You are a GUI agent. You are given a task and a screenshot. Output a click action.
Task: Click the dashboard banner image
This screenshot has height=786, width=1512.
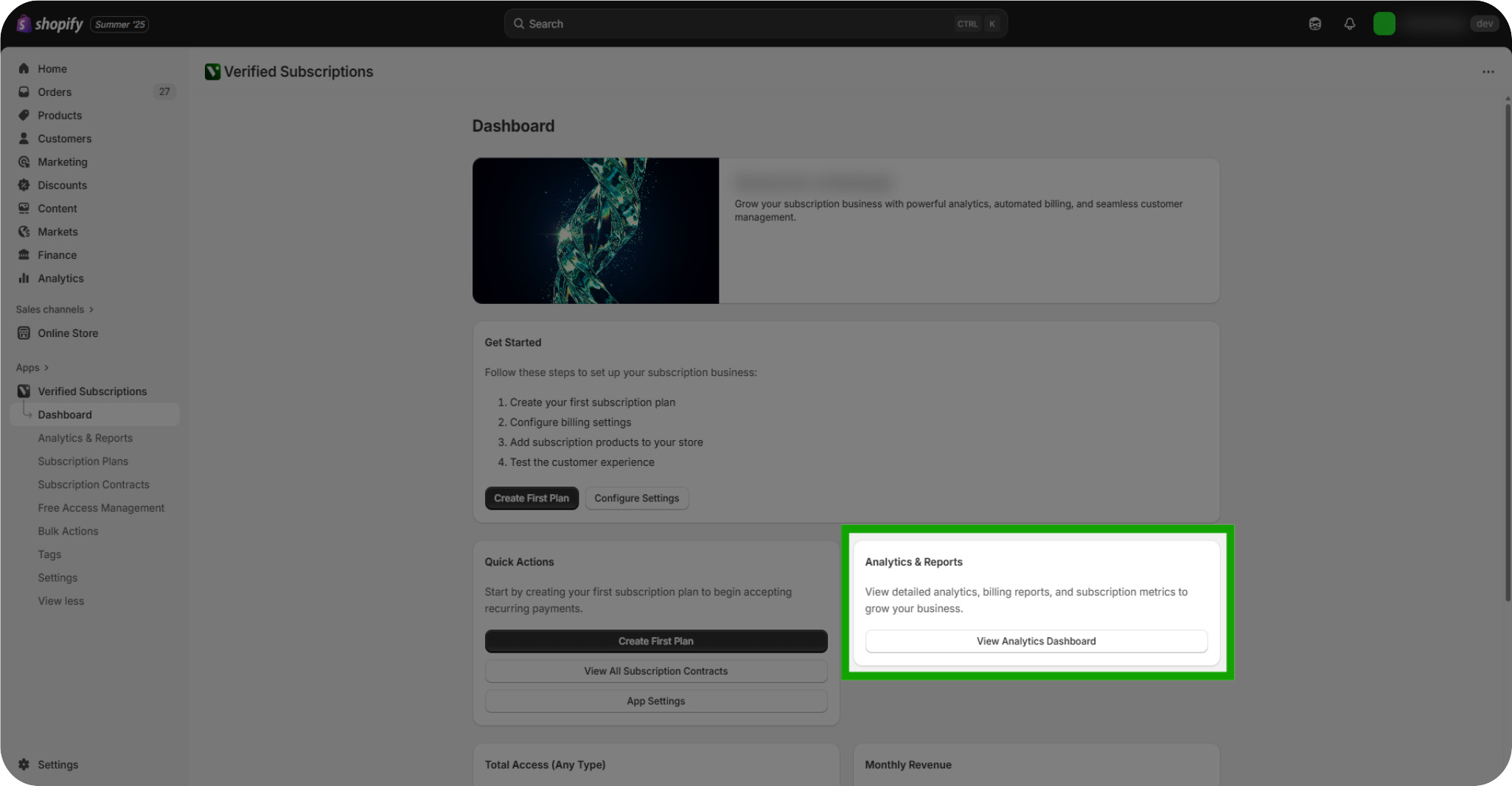point(596,230)
